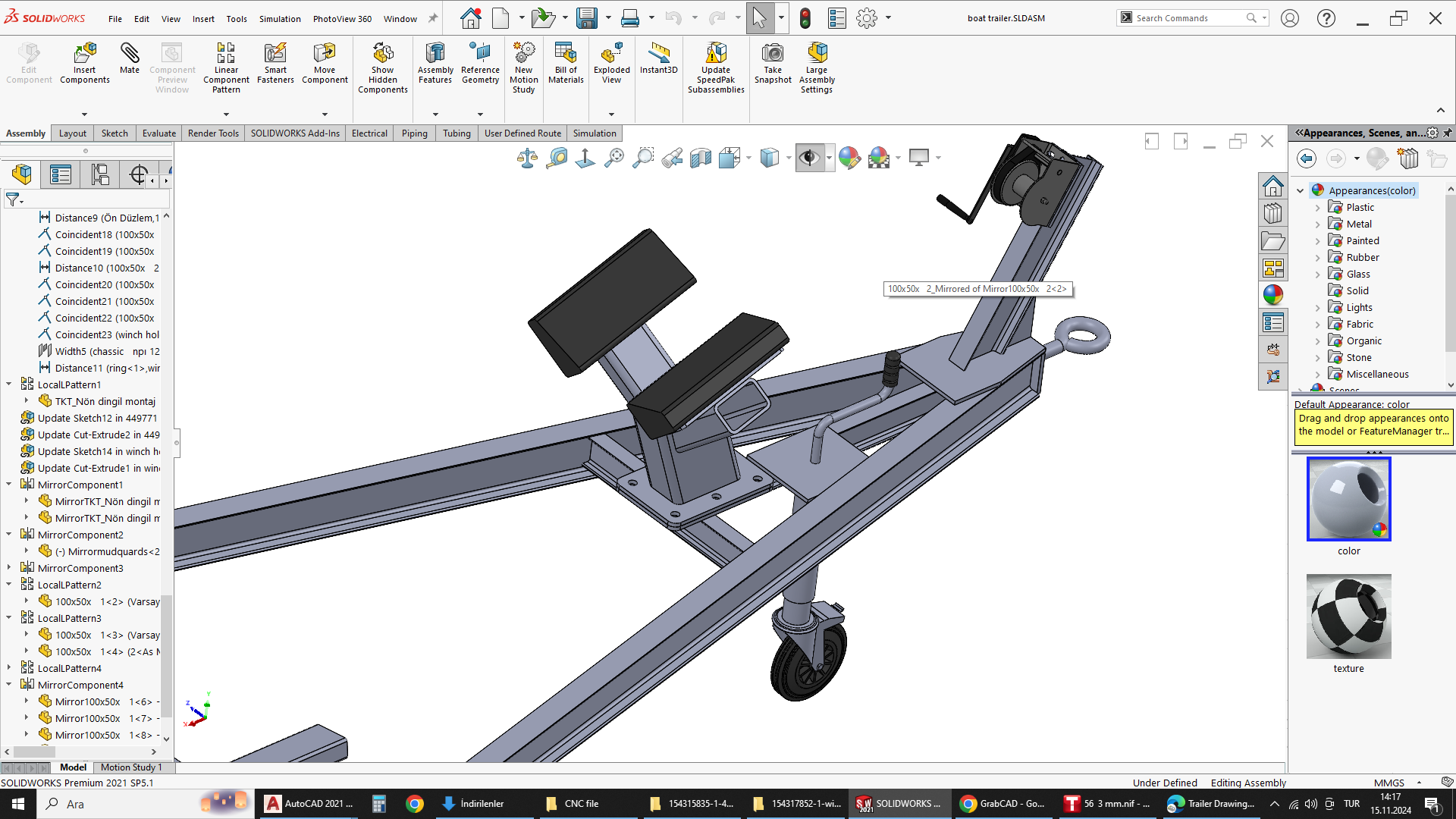
Task: Select Smart Fasteners tool
Action: (x=275, y=53)
